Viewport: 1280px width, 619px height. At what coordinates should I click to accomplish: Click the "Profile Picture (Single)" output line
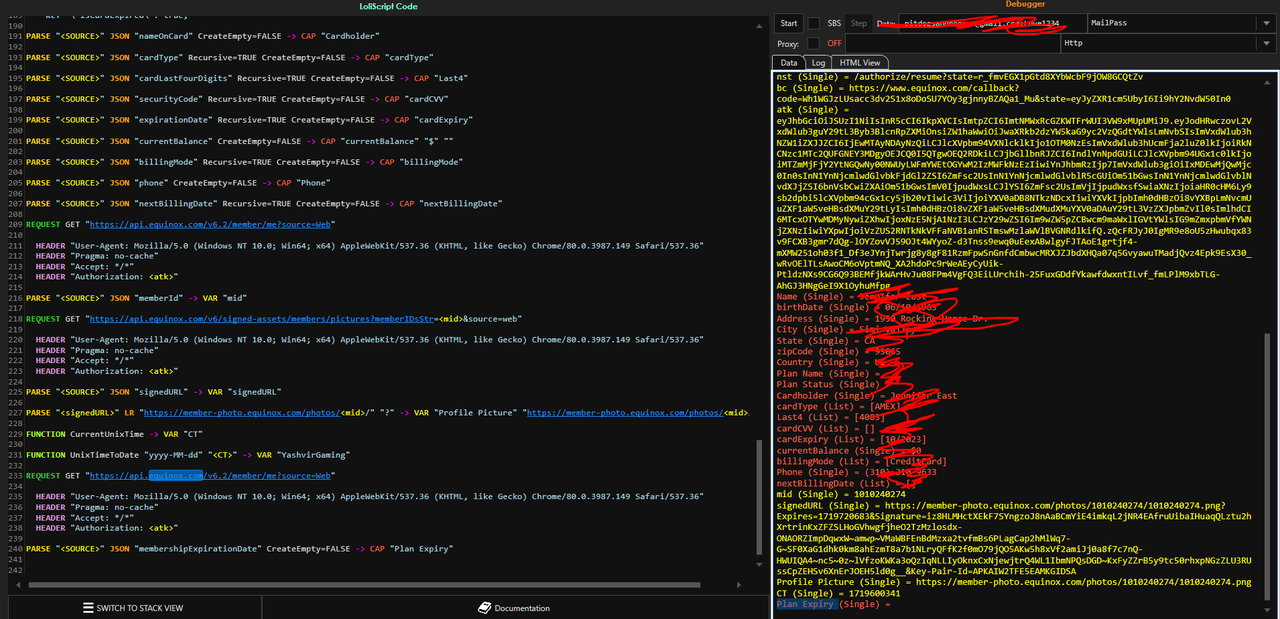coord(1014,582)
